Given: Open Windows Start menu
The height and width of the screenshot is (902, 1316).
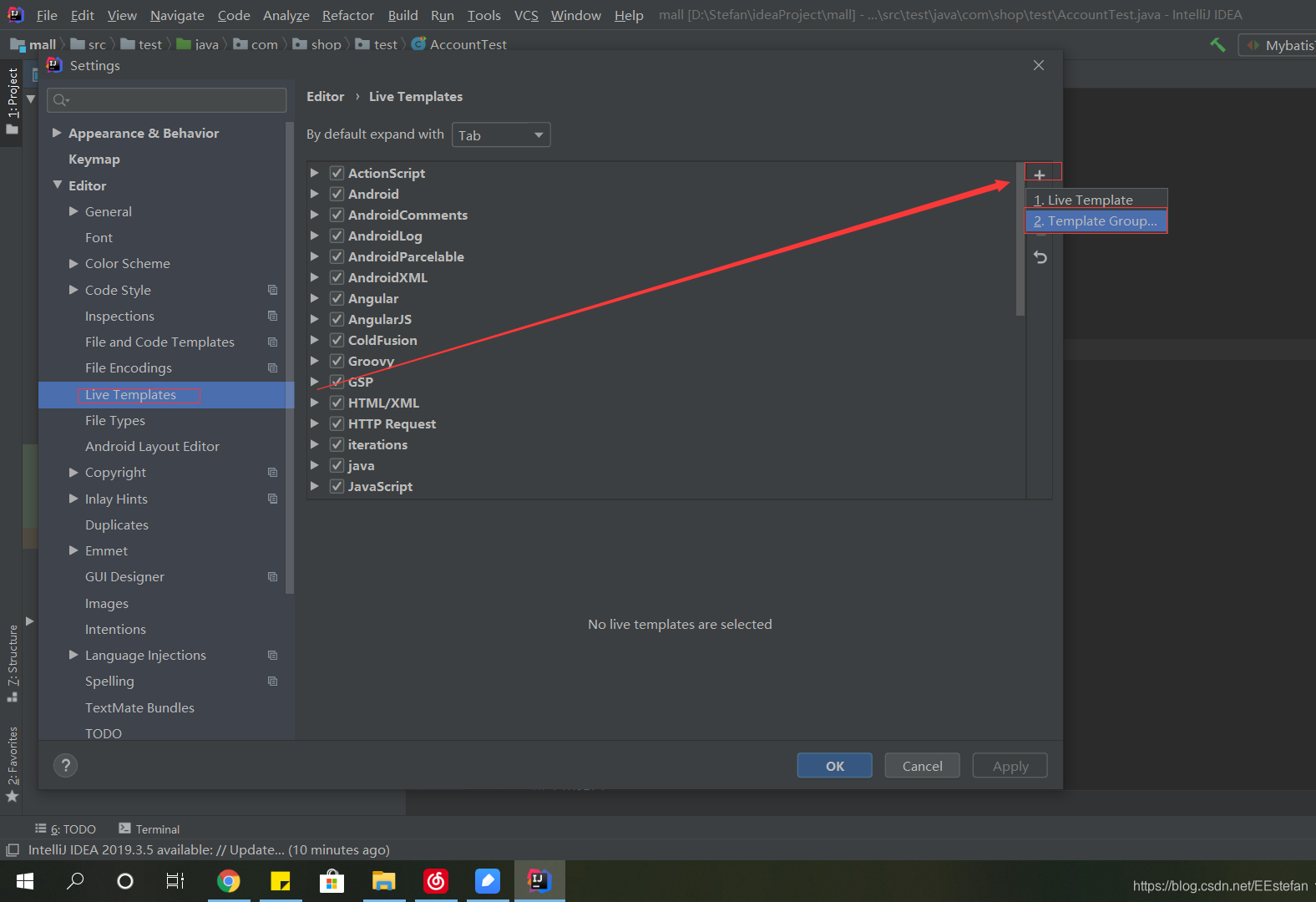Looking at the screenshot, I should pyautogui.click(x=25, y=881).
